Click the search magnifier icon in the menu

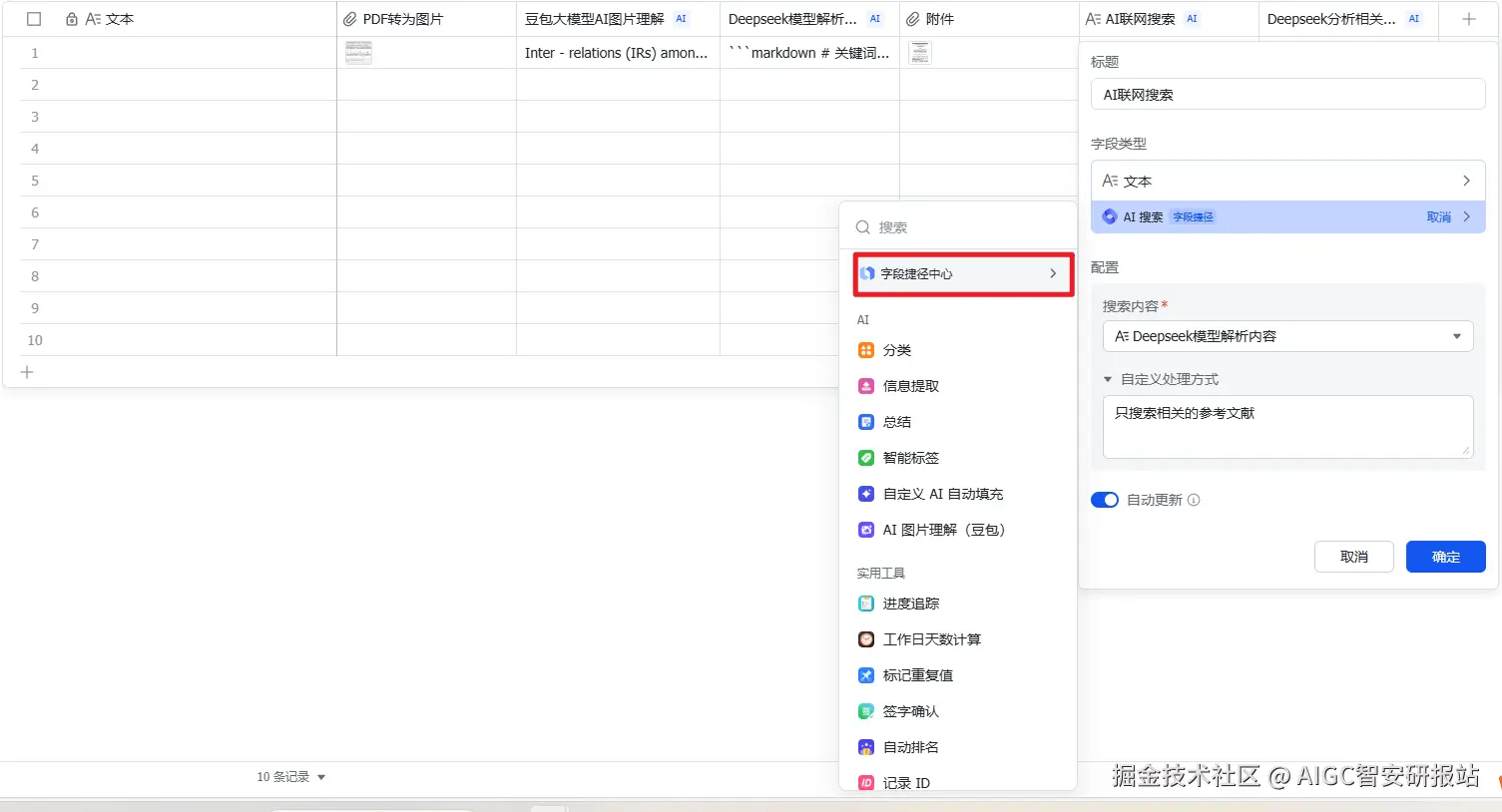click(x=863, y=227)
